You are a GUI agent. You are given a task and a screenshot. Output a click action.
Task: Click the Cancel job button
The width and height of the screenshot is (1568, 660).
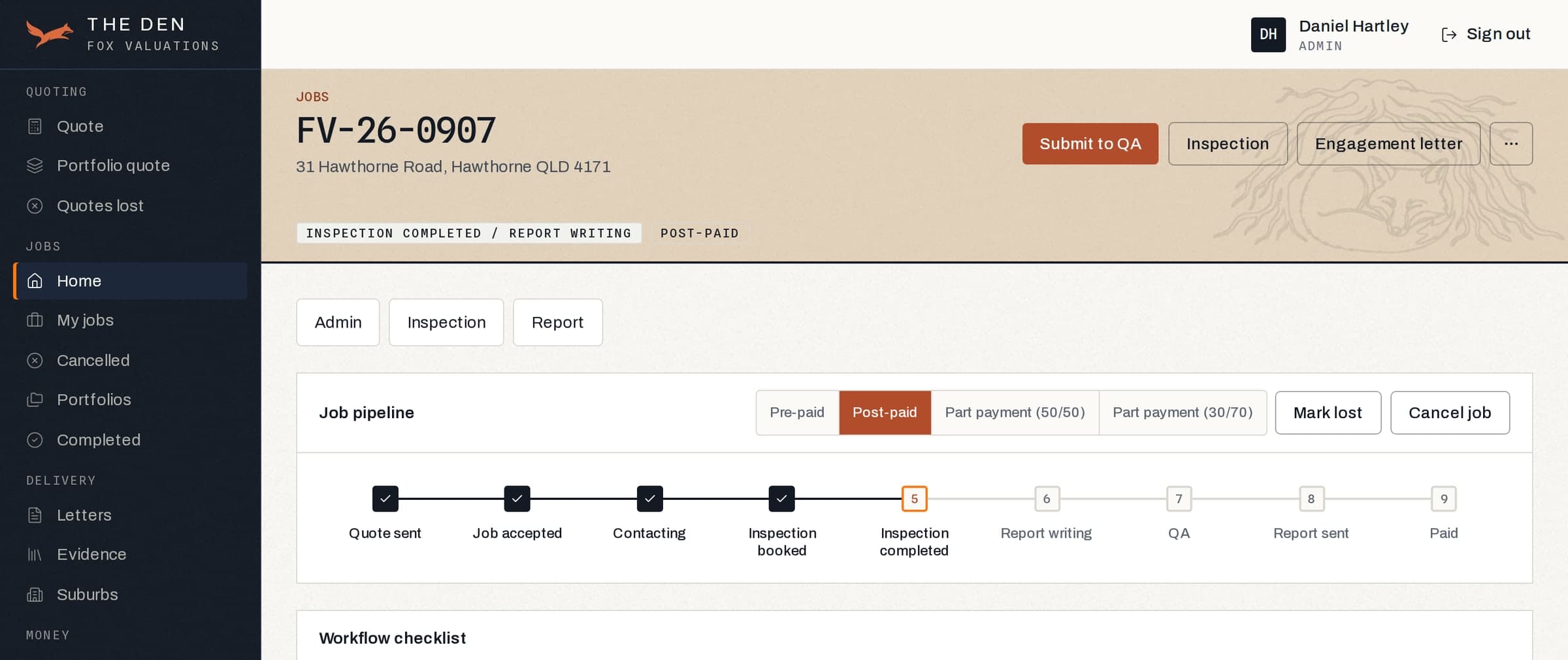1450,412
